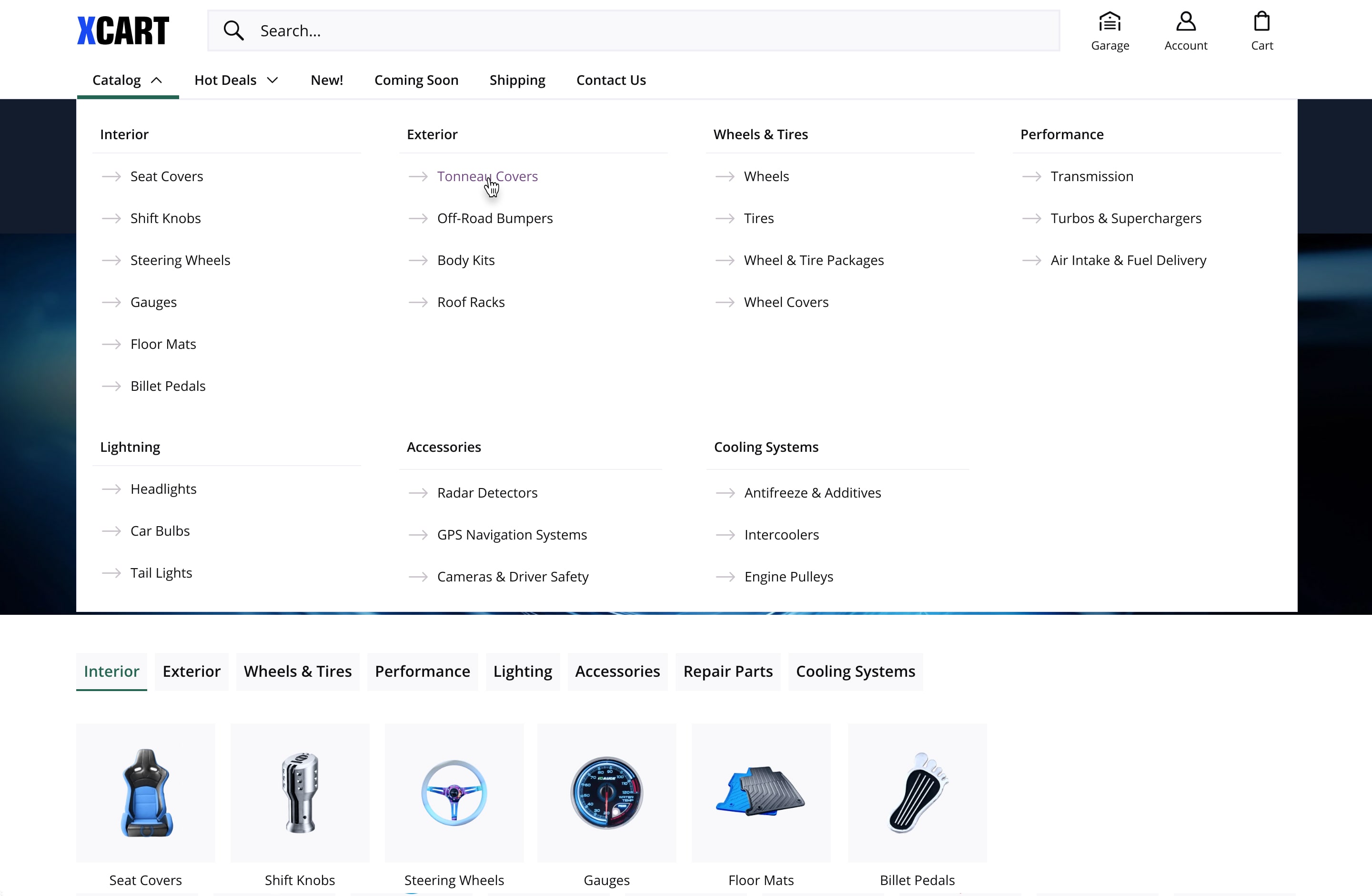Click the search magnifier icon
The image size is (1372, 896).
(x=233, y=31)
